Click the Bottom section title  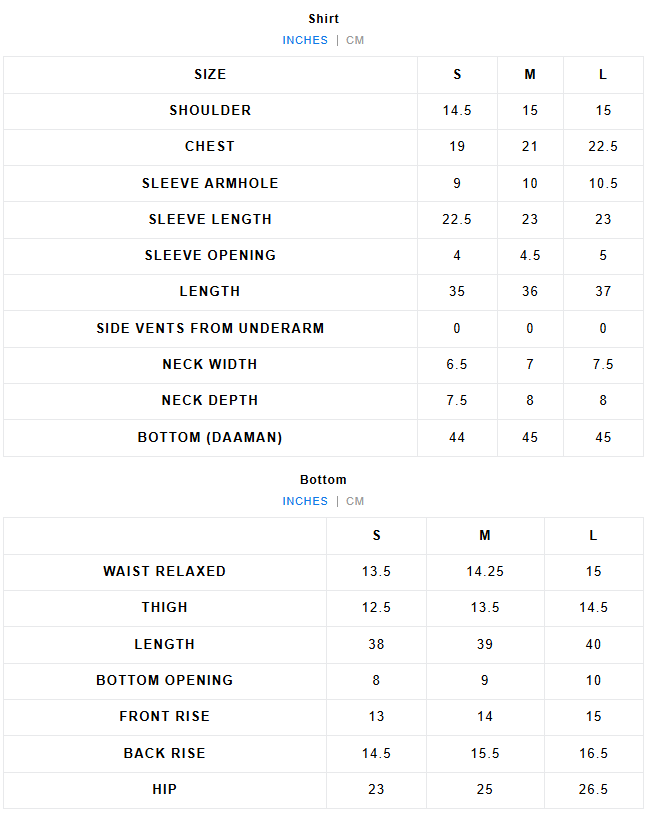[x=323, y=479]
